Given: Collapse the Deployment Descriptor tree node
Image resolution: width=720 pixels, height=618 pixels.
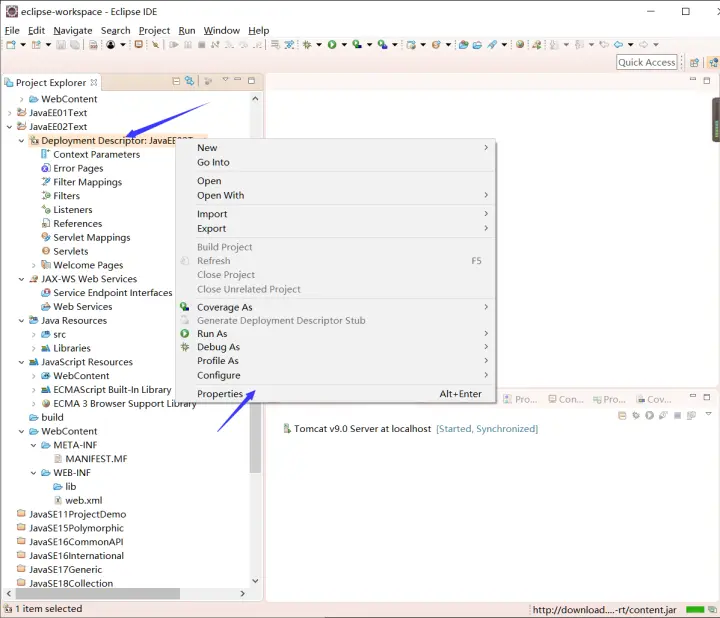Looking at the screenshot, I should point(21,141).
